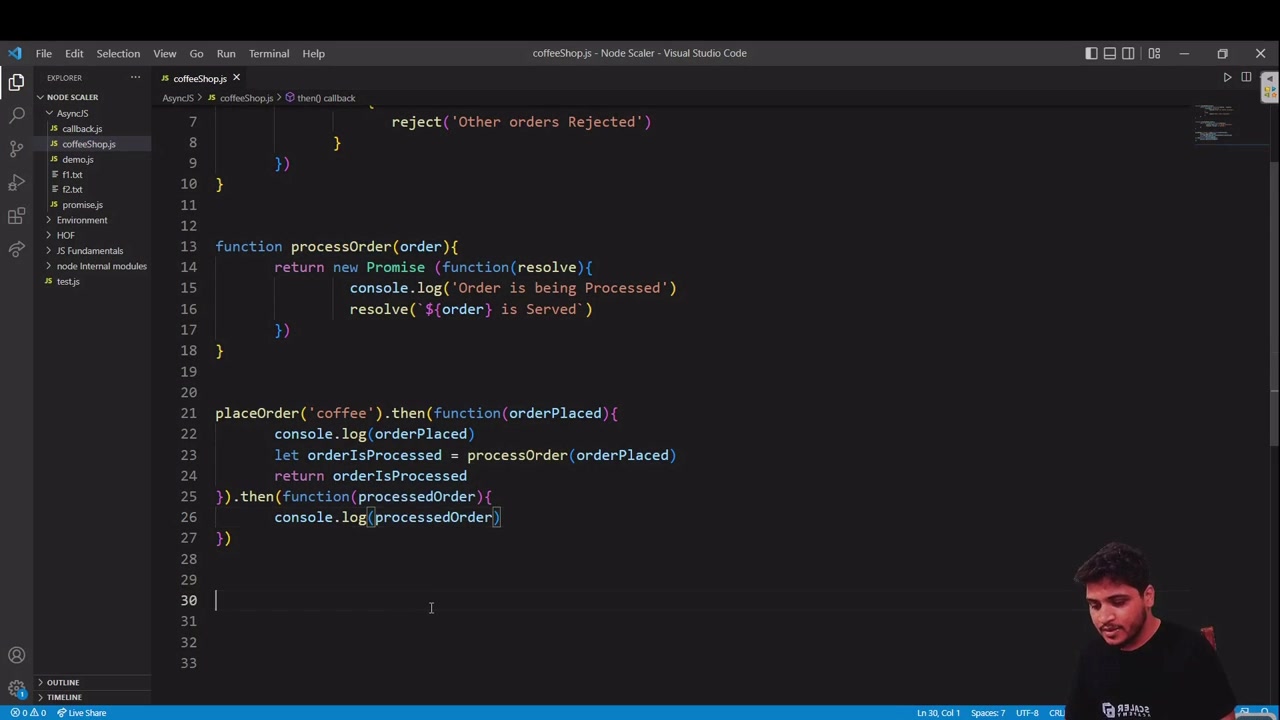
Task: Open the Source Control view icon
Action: (x=16, y=149)
